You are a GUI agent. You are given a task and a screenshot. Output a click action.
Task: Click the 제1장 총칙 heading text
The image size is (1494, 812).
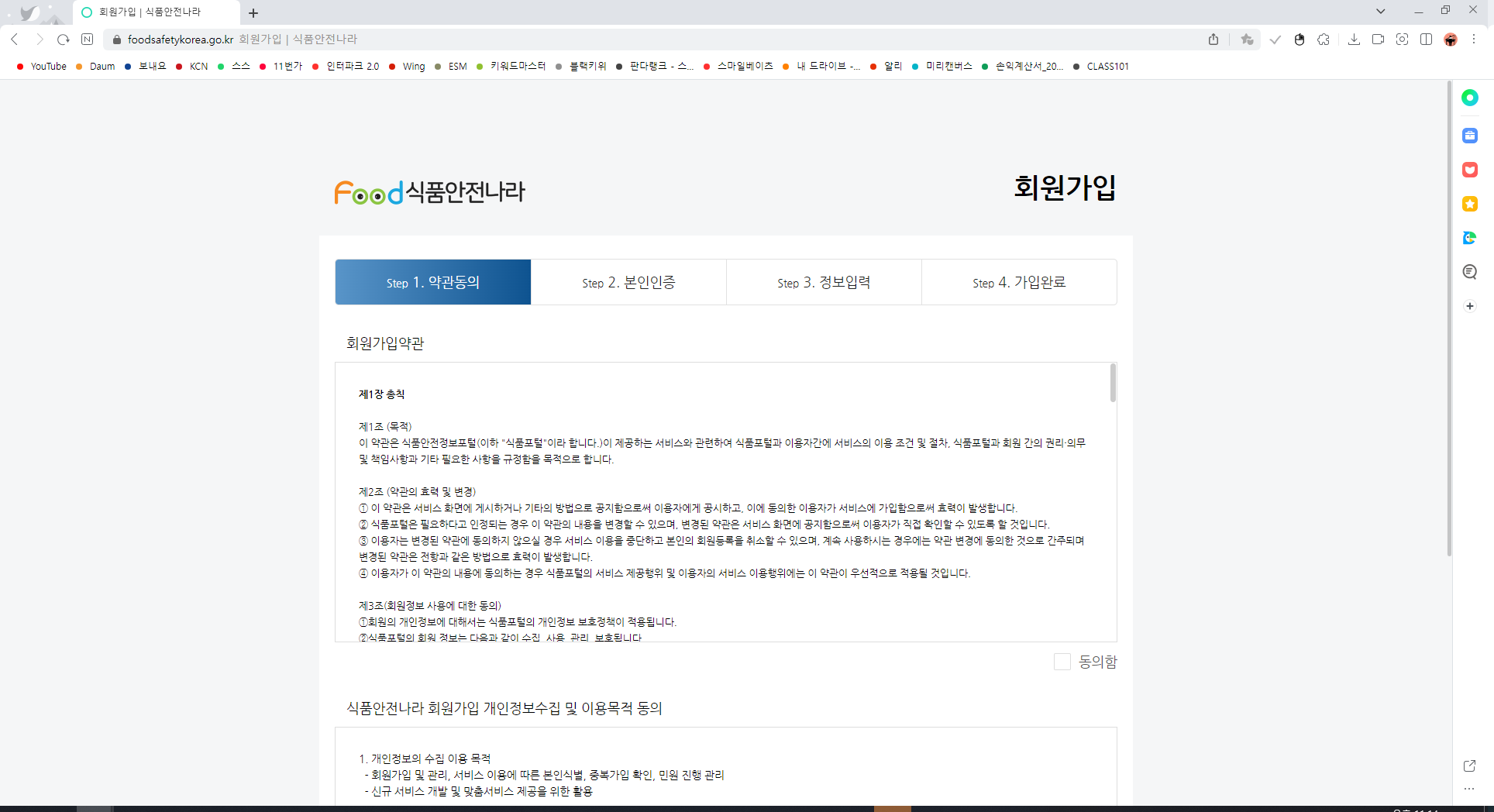click(381, 394)
